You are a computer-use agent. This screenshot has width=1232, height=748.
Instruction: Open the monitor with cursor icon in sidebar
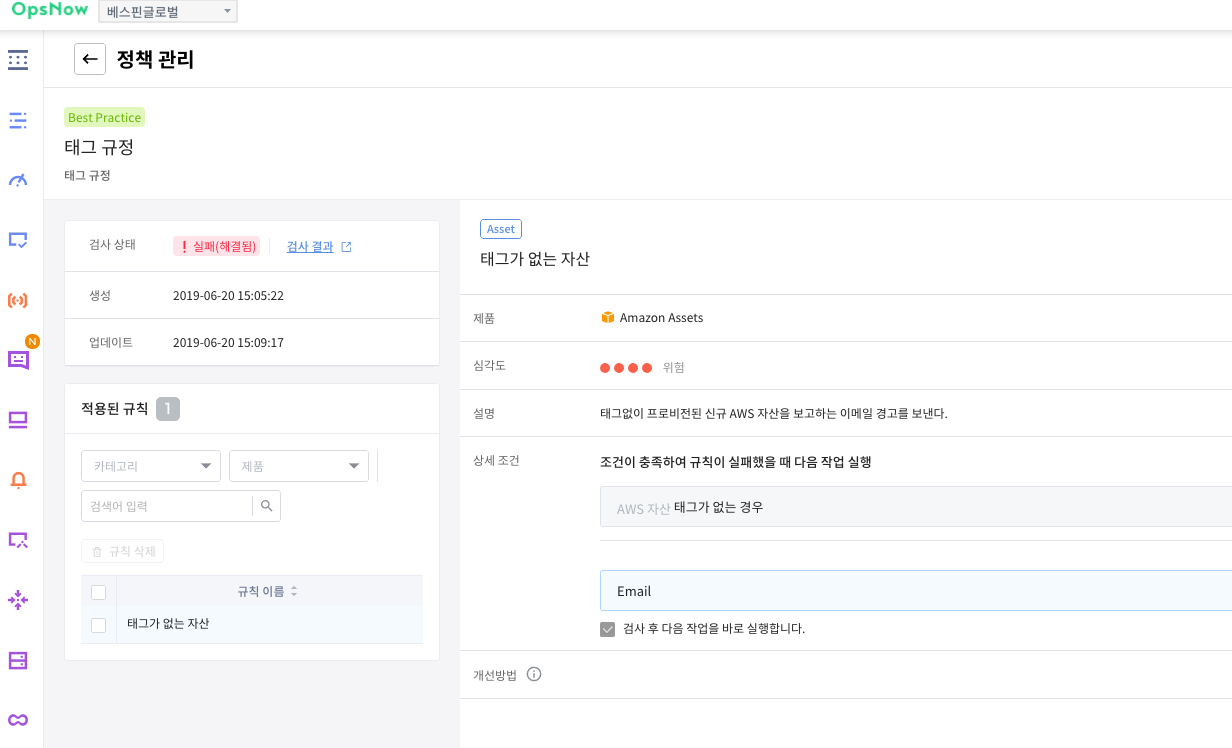(x=18, y=540)
